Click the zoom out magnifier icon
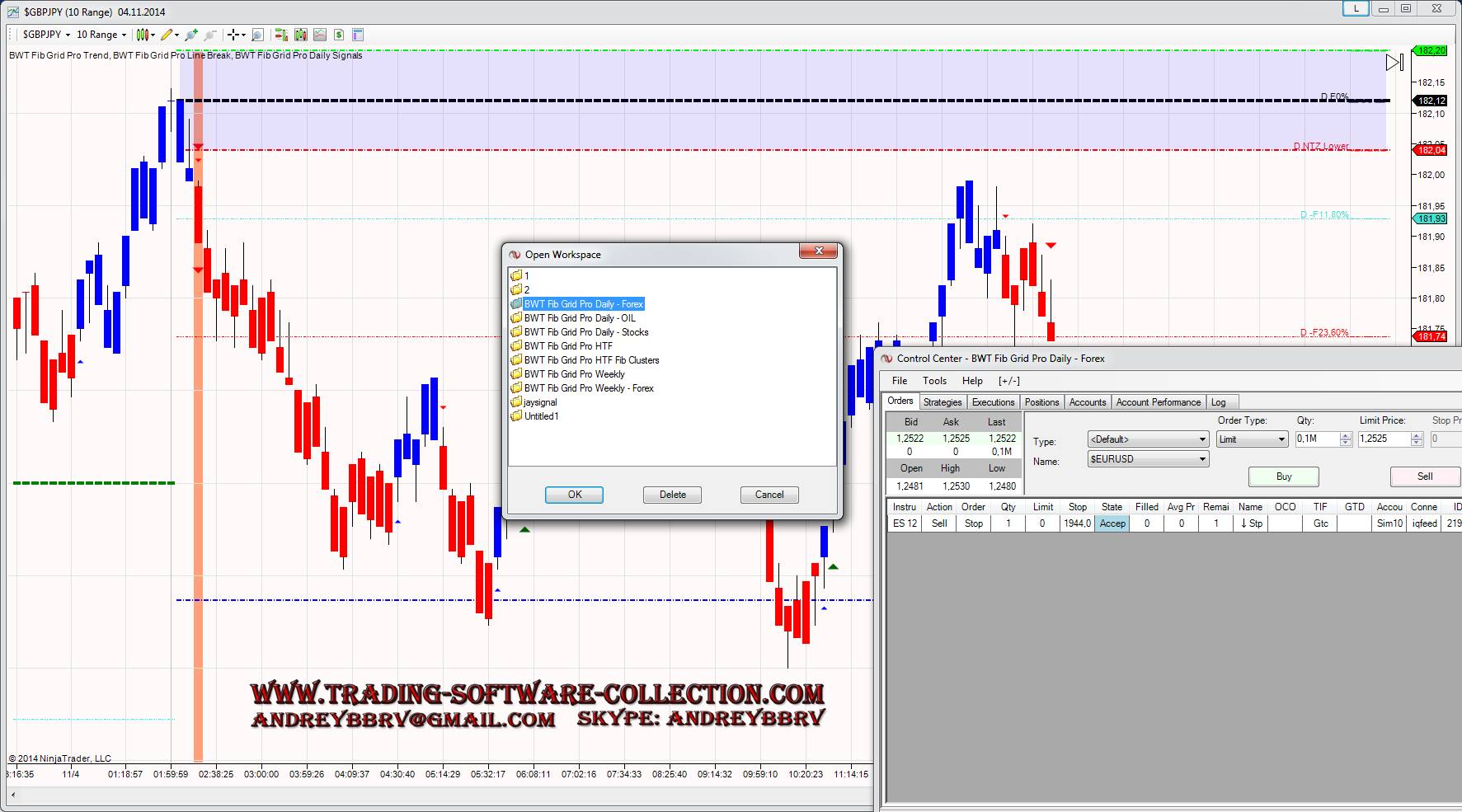This screenshot has height=812, width=1462. click(x=210, y=35)
